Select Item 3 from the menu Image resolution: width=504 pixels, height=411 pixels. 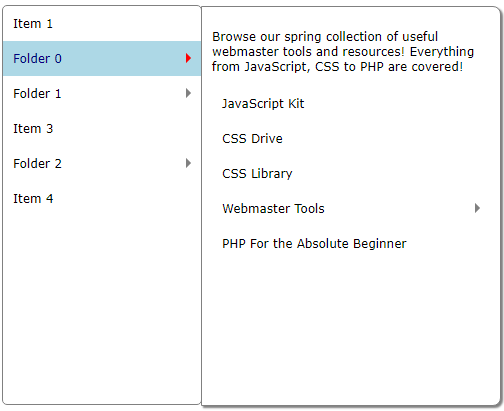click(x=102, y=128)
